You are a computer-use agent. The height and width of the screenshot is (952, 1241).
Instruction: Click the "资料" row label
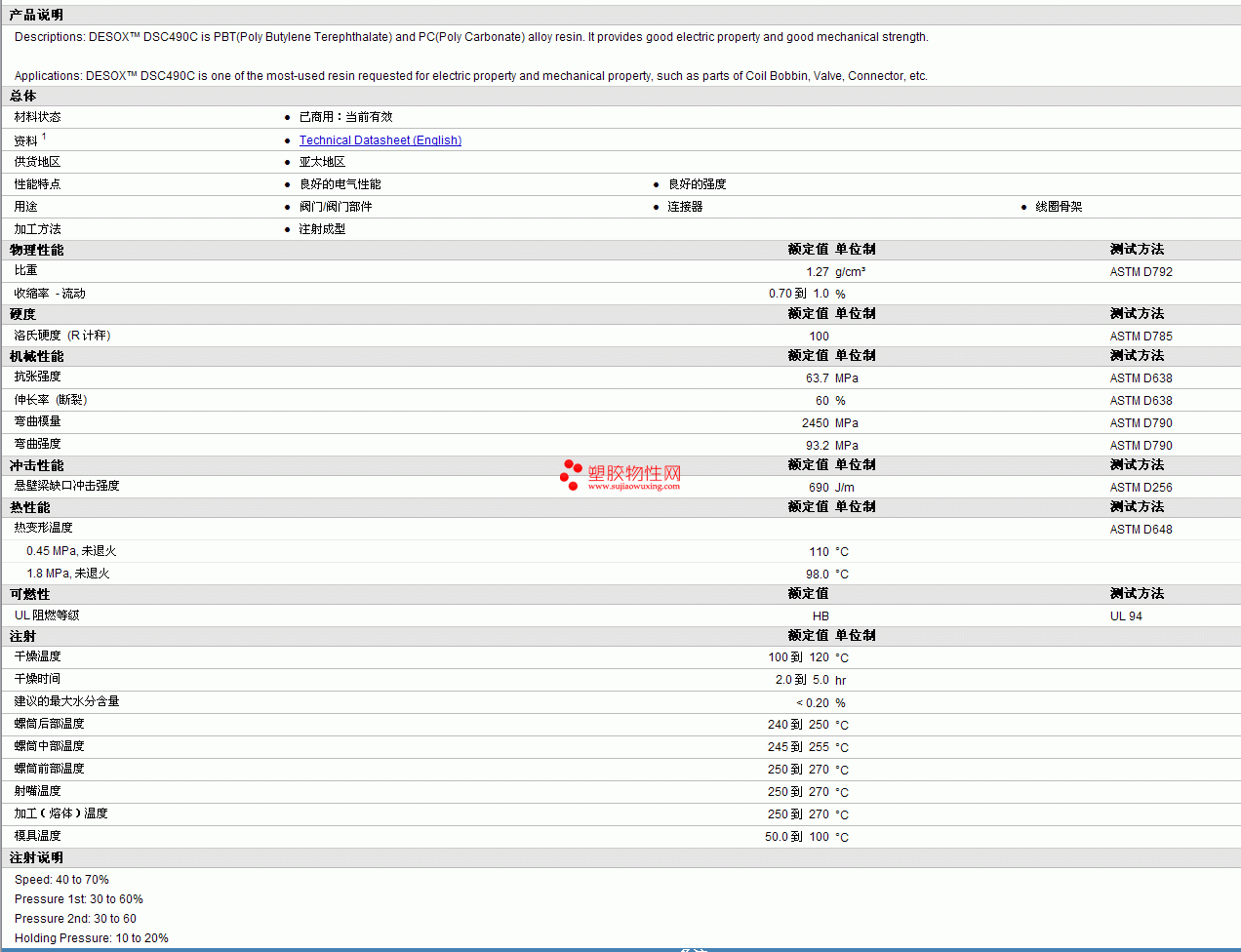[25, 140]
